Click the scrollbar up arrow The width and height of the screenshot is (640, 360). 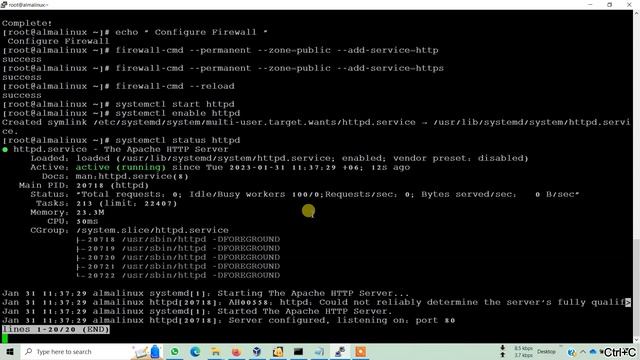click(x=636, y=13)
